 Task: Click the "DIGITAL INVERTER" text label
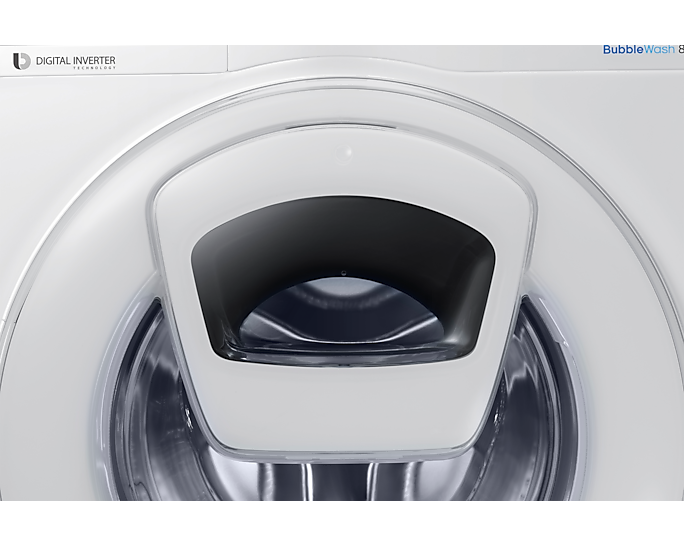coord(76,61)
